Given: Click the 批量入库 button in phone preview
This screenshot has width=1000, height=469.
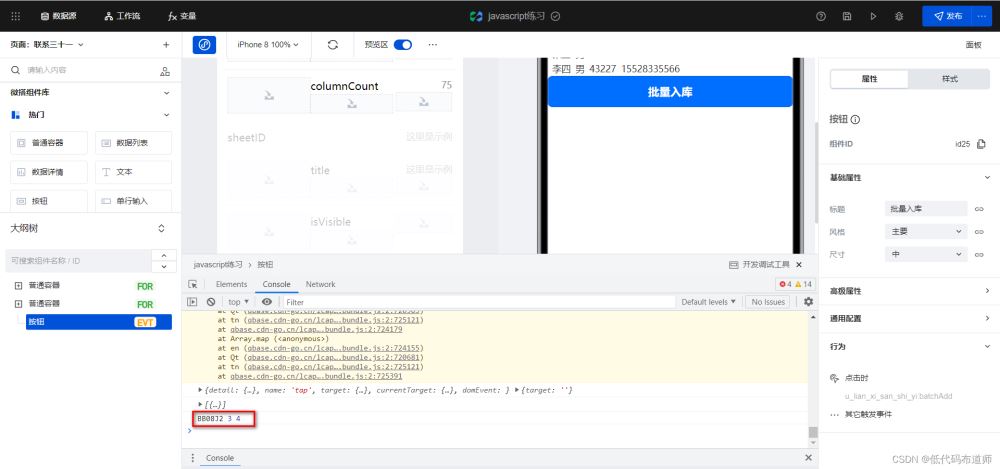Looking at the screenshot, I should click(670, 92).
